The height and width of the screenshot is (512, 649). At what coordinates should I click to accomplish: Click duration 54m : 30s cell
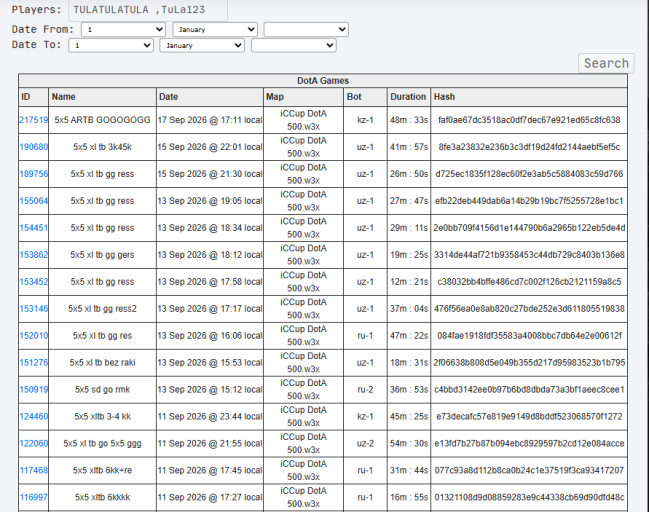click(409, 443)
